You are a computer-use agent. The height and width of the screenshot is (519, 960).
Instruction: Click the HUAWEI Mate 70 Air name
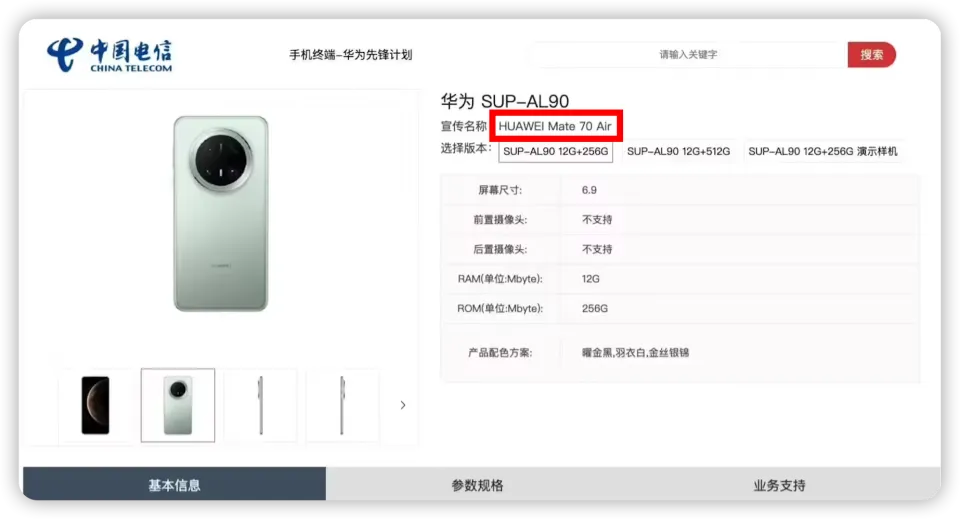(x=555, y=126)
